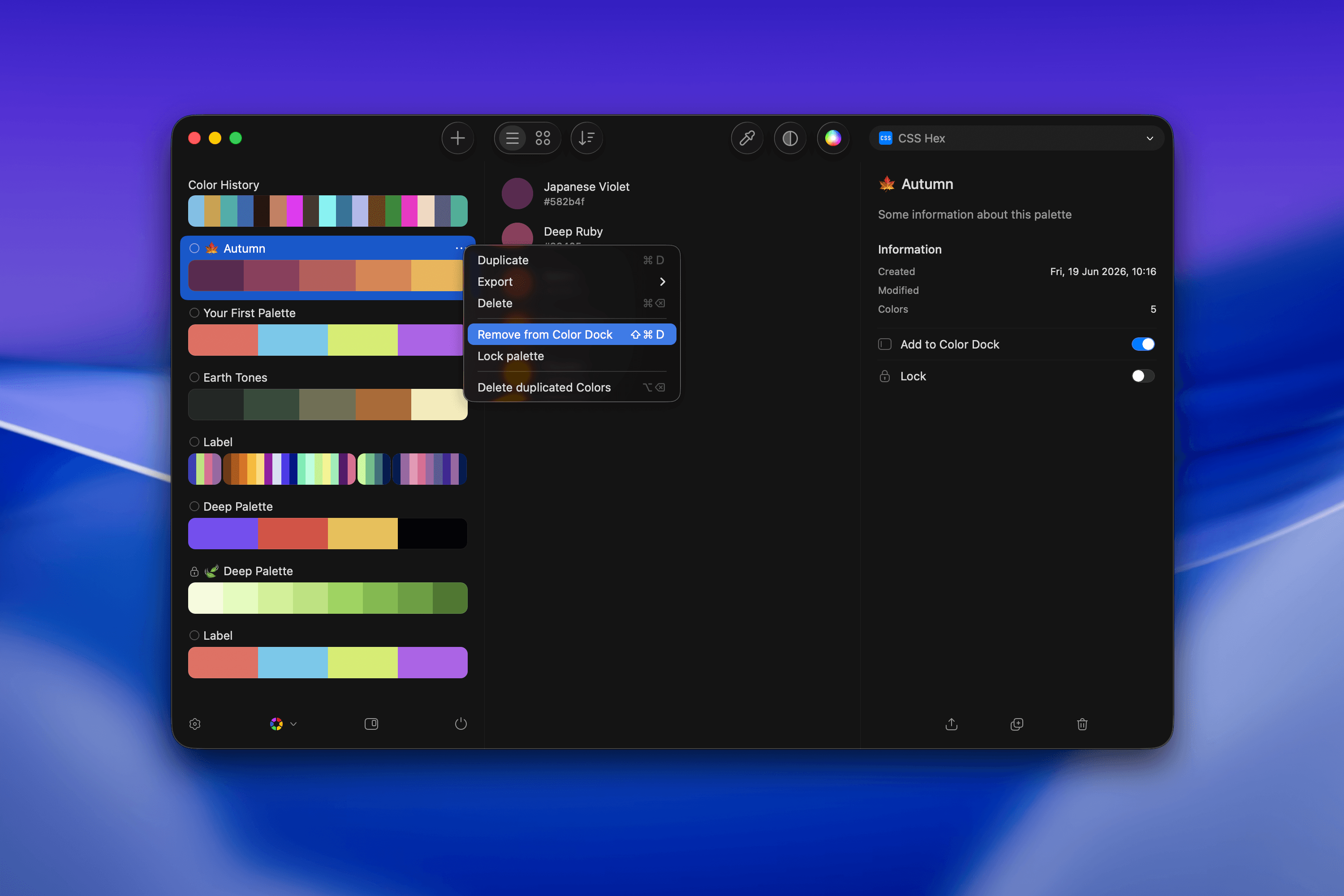Click the share export icon in inspector
This screenshot has width=1344, height=896.
point(951,724)
